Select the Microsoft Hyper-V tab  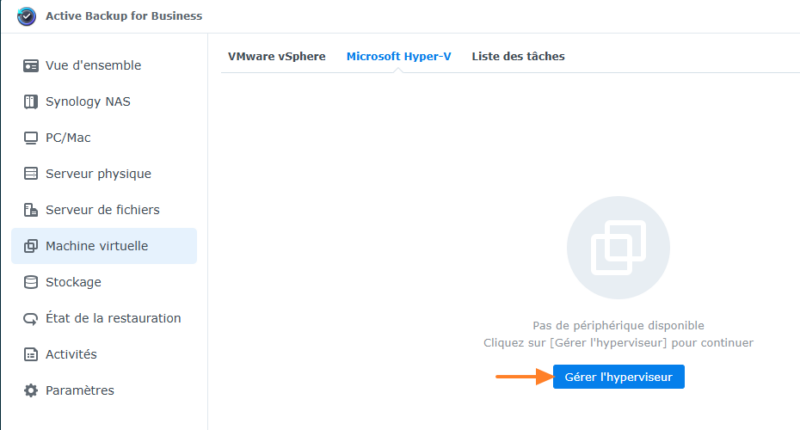(398, 57)
